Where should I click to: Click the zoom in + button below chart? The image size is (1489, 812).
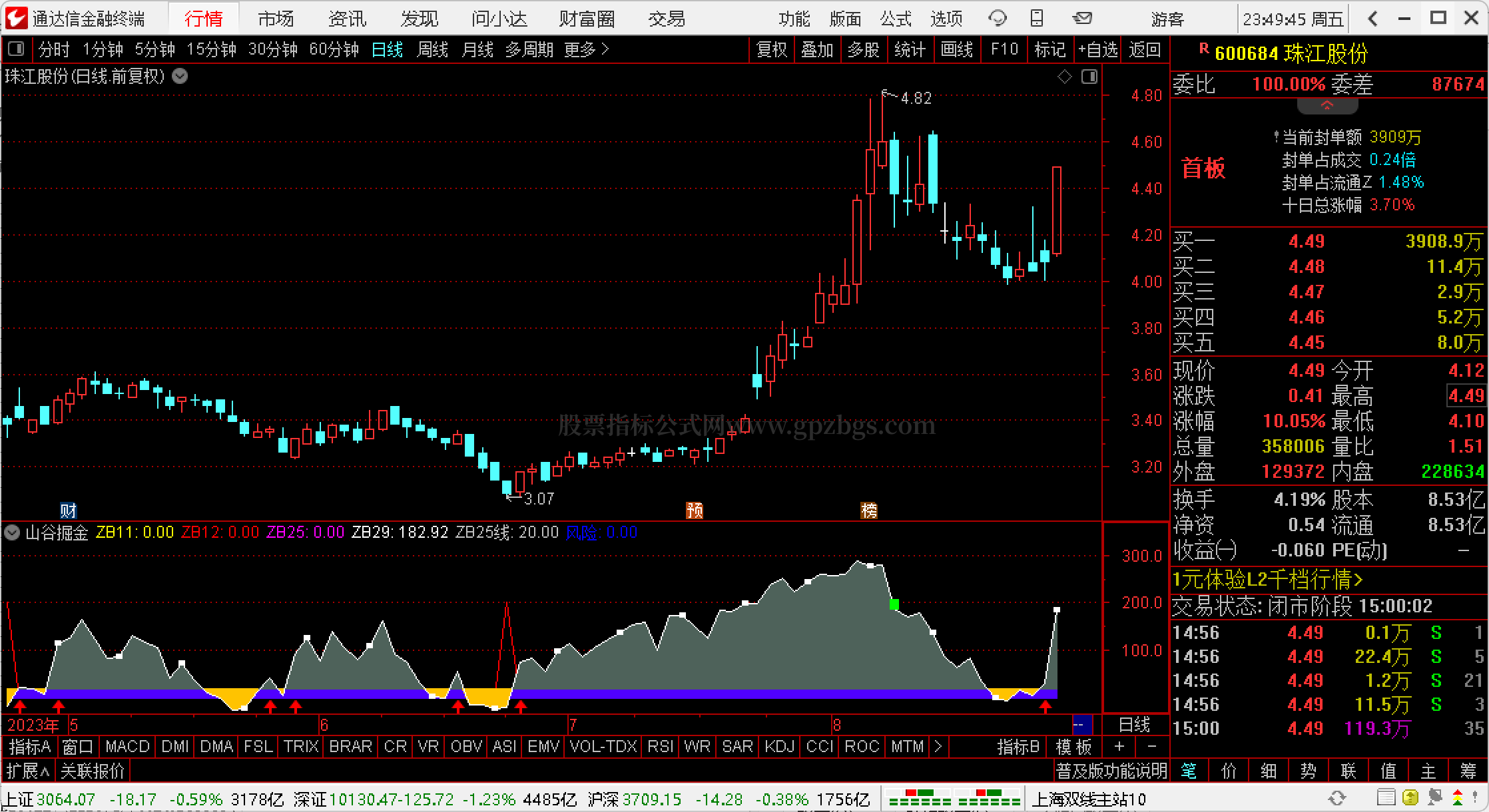[x=1119, y=747]
